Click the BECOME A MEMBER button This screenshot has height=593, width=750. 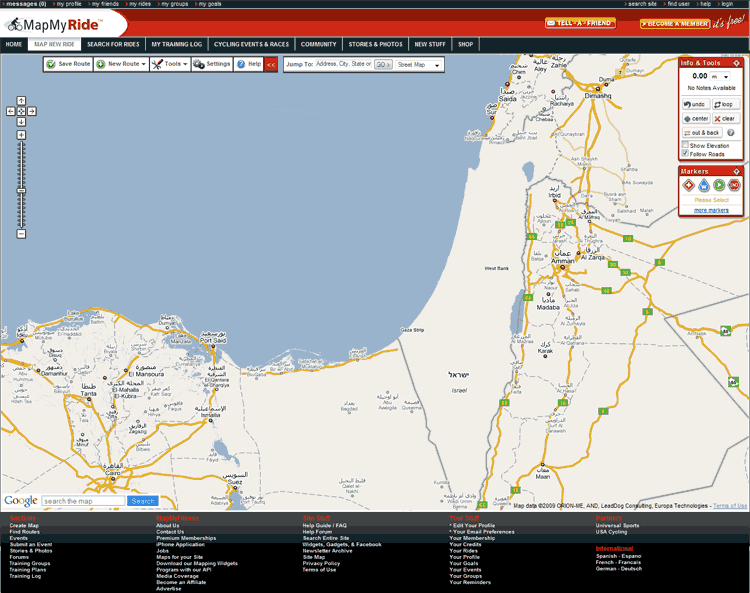674,23
